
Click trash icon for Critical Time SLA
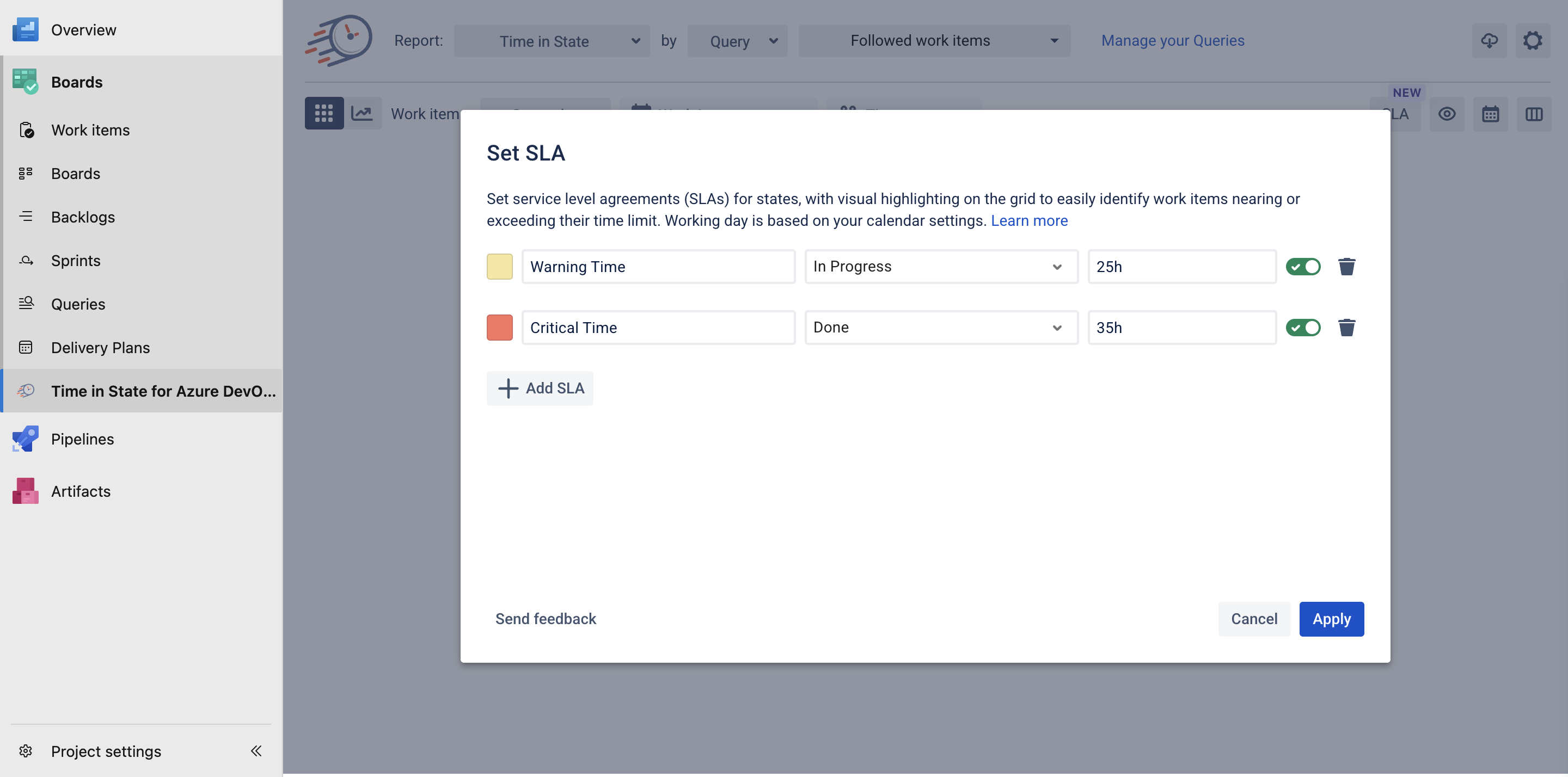point(1346,328)
